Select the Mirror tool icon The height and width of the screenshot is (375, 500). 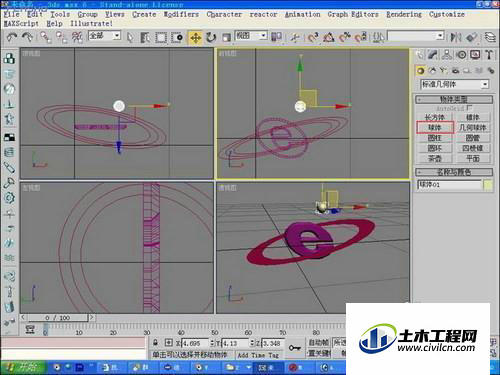click(455, 37)
